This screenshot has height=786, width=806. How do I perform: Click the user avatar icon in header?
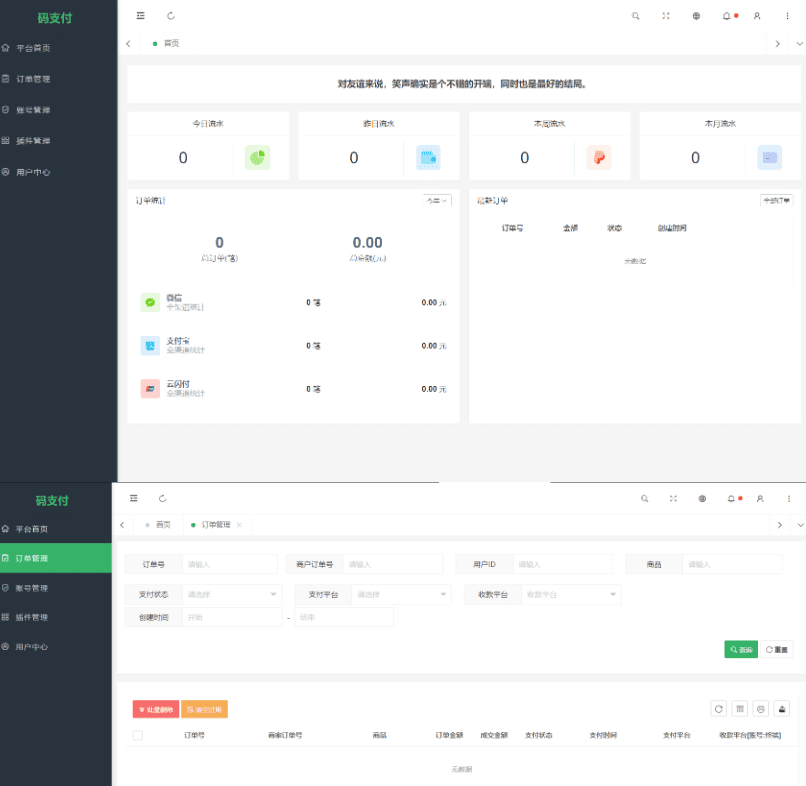click(x=758, y=17)
